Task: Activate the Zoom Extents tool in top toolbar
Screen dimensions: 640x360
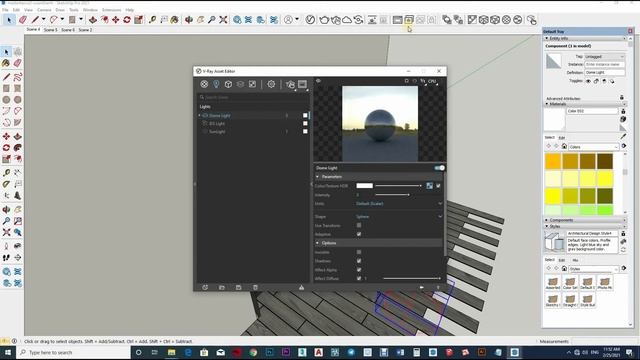Action: pyautogui.click(x=223, y=20)
